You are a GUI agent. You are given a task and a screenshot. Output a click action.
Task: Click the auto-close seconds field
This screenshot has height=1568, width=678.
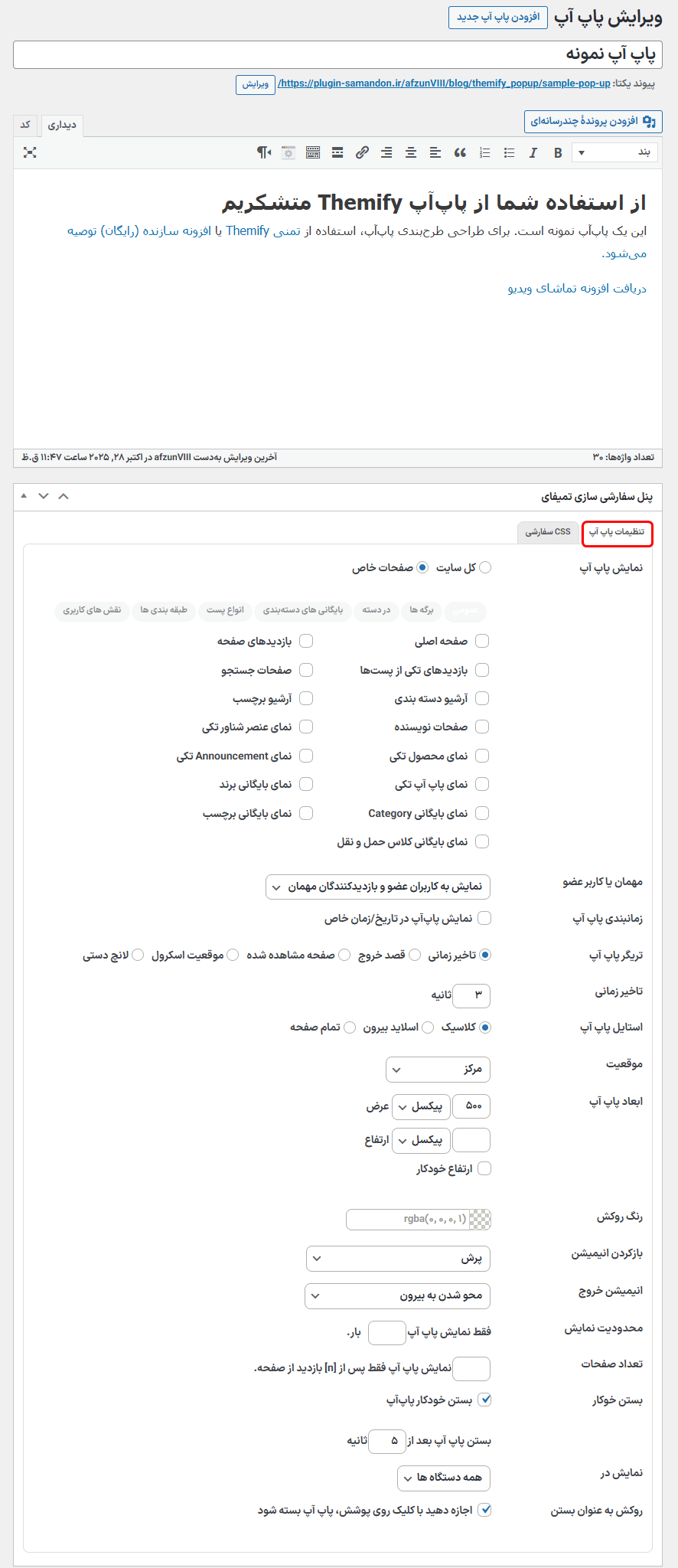[x=387, y=1441]
